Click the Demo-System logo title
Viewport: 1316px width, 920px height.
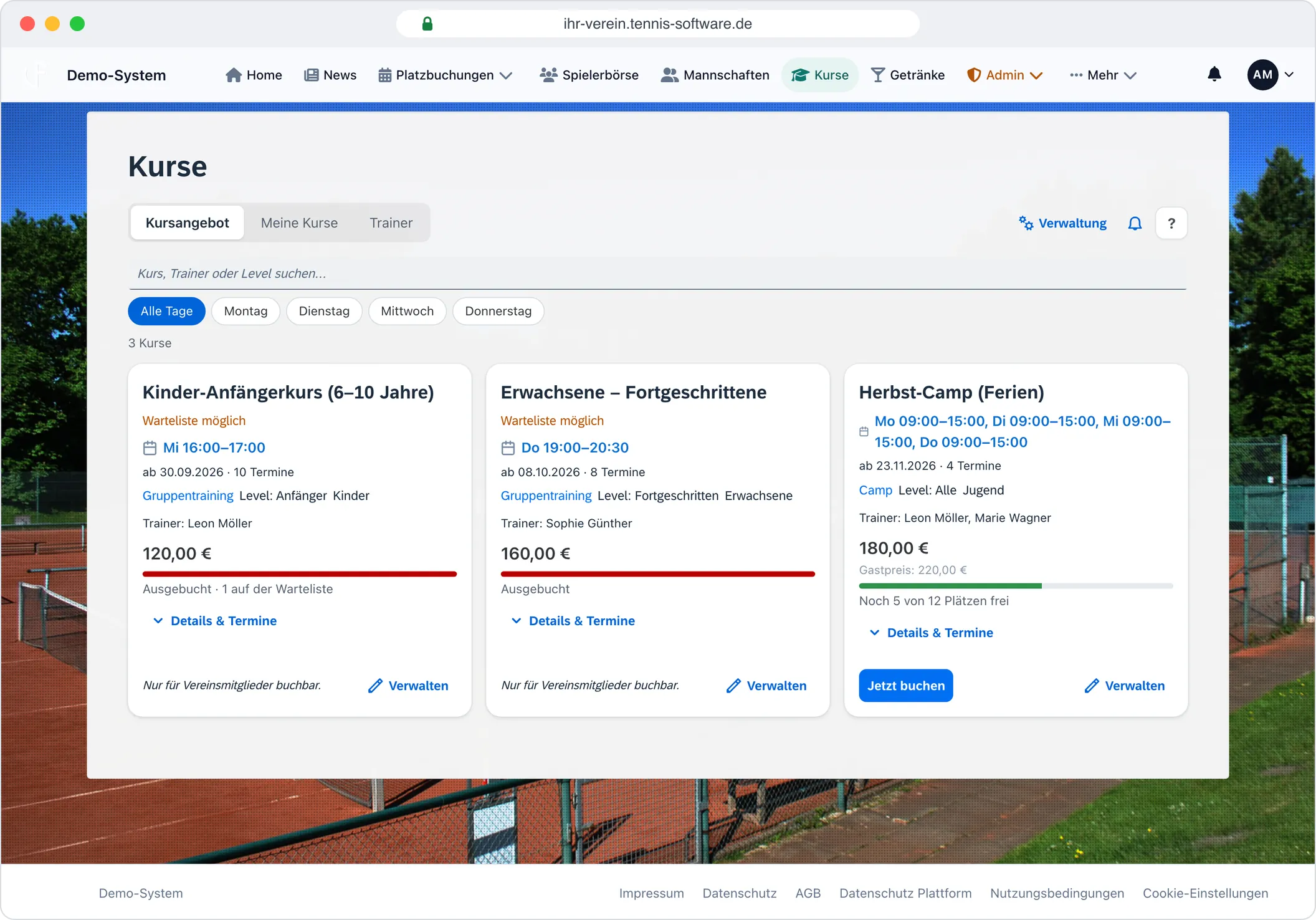(x=117, y=75)
